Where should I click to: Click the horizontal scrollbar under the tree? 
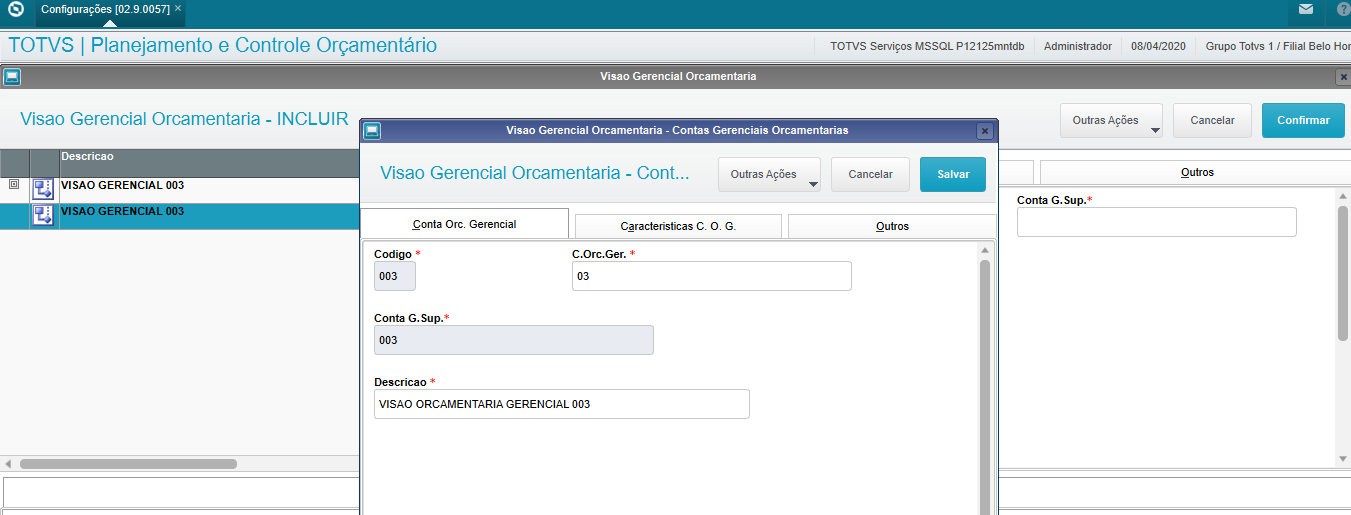pos(128,464)
